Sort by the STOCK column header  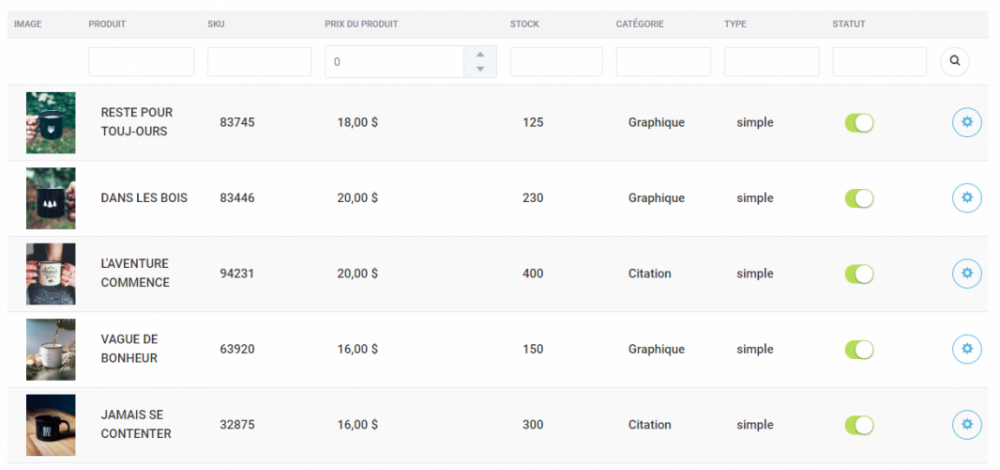pos(524,24)
